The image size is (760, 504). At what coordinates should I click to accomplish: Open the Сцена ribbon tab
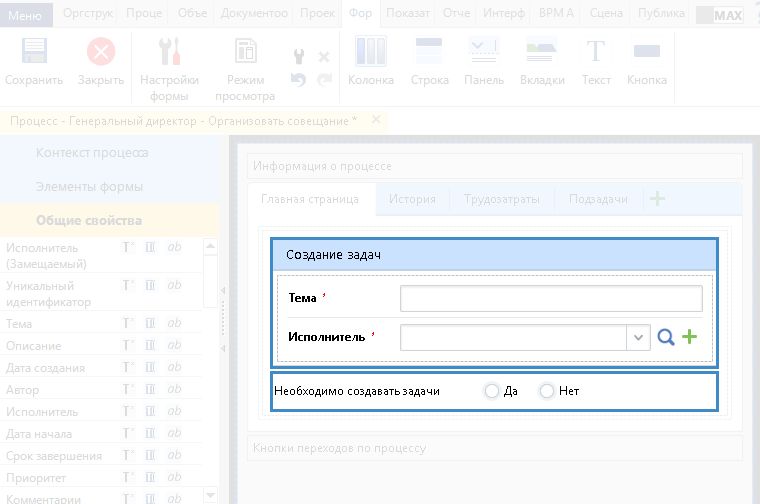606,13
